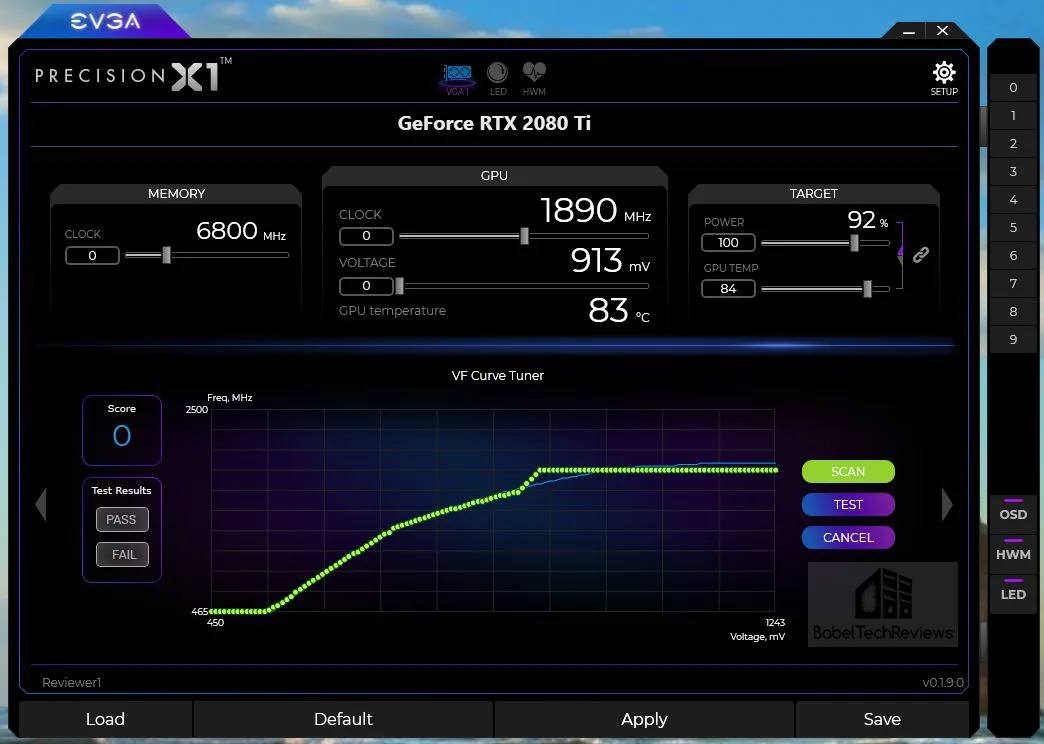
Task: Click the PASS test result button
Action: (x=122, y=520)
